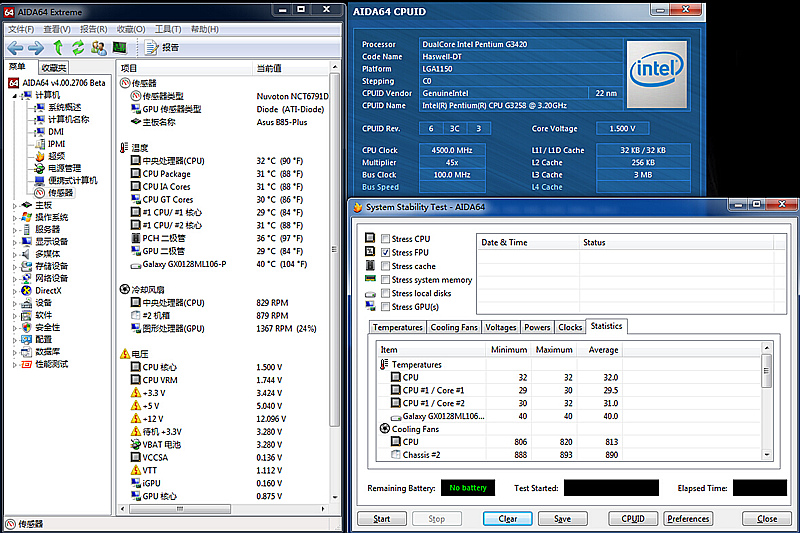Open the 工具(T) menu
800x533 pixels.
[168, 29]
